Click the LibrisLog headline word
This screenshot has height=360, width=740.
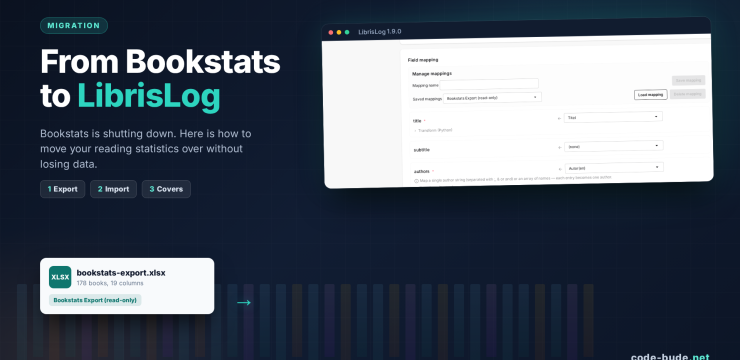(149, 96)
